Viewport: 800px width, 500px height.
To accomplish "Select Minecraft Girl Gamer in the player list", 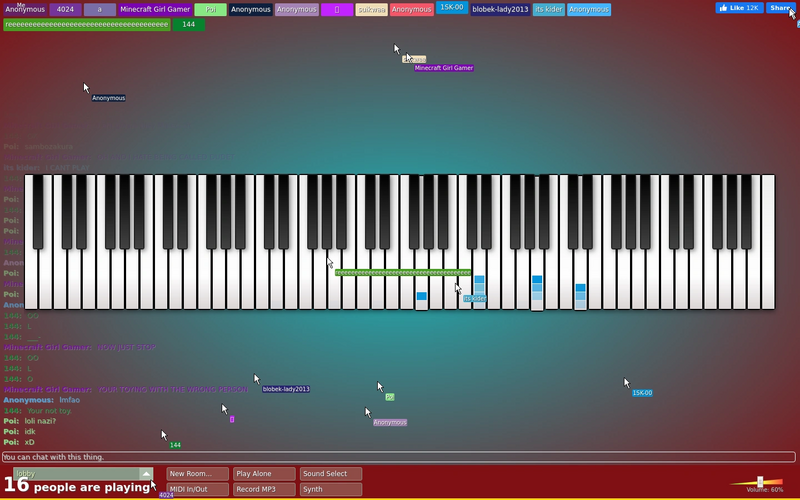I will (155, 9).
